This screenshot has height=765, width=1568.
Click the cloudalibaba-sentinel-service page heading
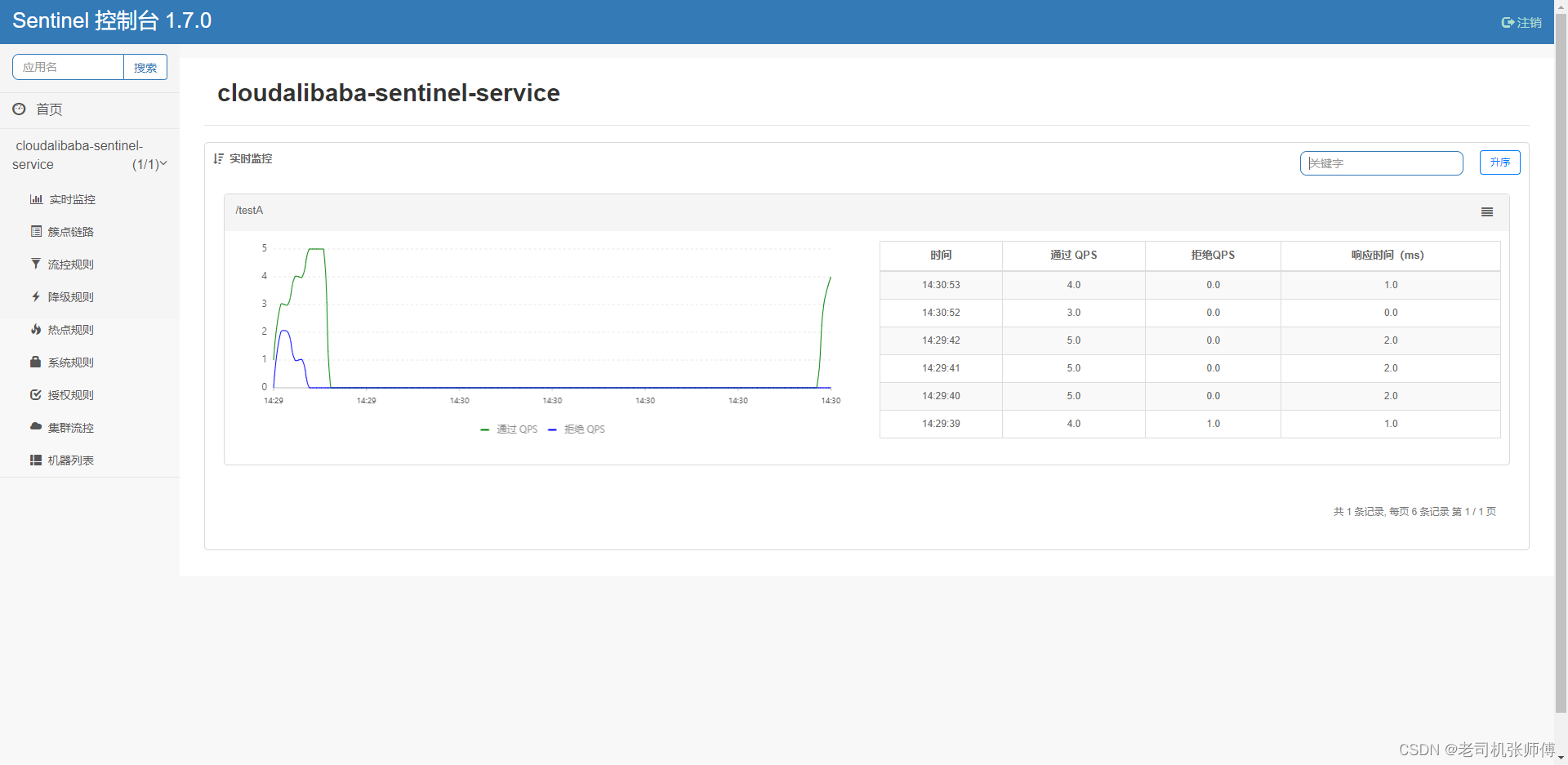pos(389,93)
